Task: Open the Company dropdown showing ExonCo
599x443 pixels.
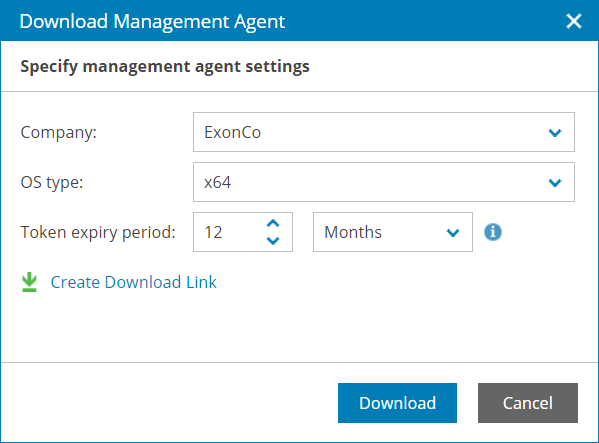Action: 384,132
